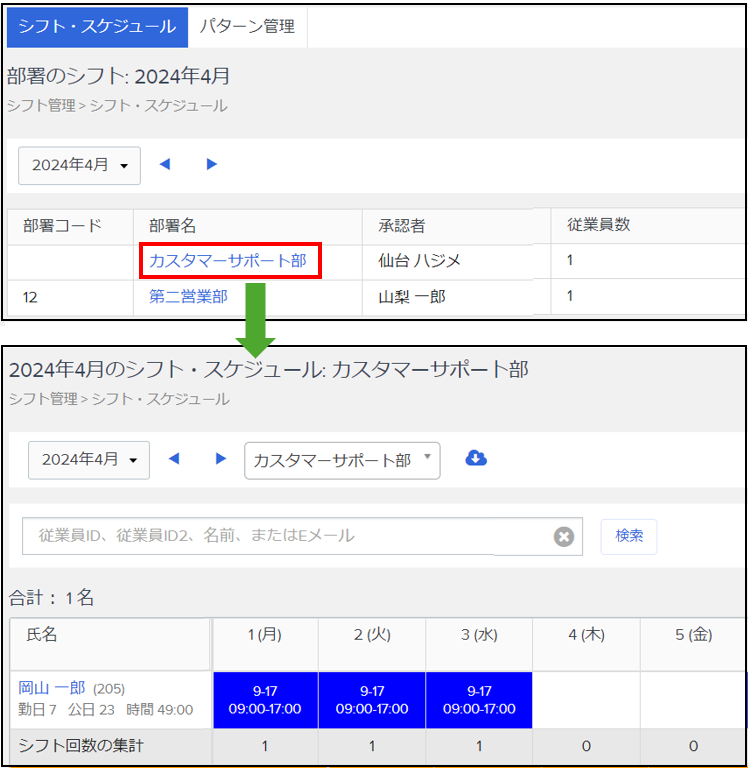Go to next month in top panel
Image resolution: width=748 pixels, height=770 pixels.
(x=211, y=165)
